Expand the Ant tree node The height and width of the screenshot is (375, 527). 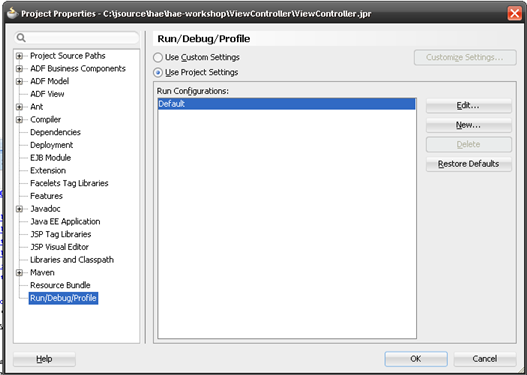[x=19, y=107]
